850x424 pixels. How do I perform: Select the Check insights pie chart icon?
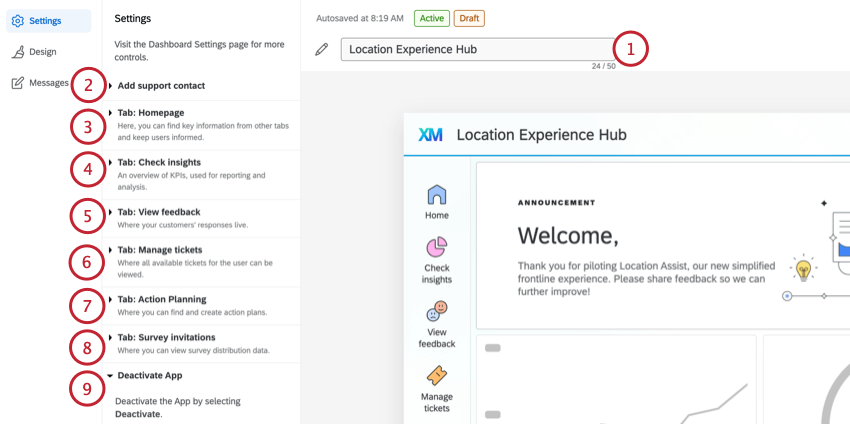point(437,247)
